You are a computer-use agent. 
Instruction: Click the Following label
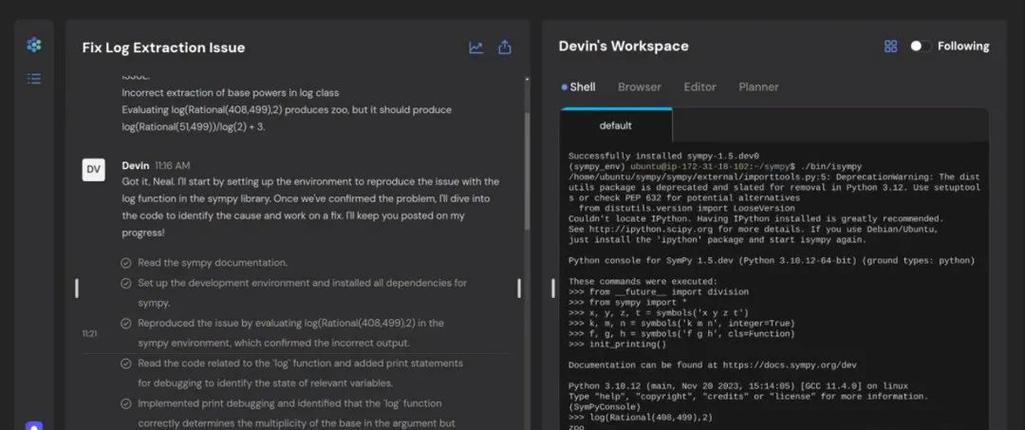coord(963,46)
